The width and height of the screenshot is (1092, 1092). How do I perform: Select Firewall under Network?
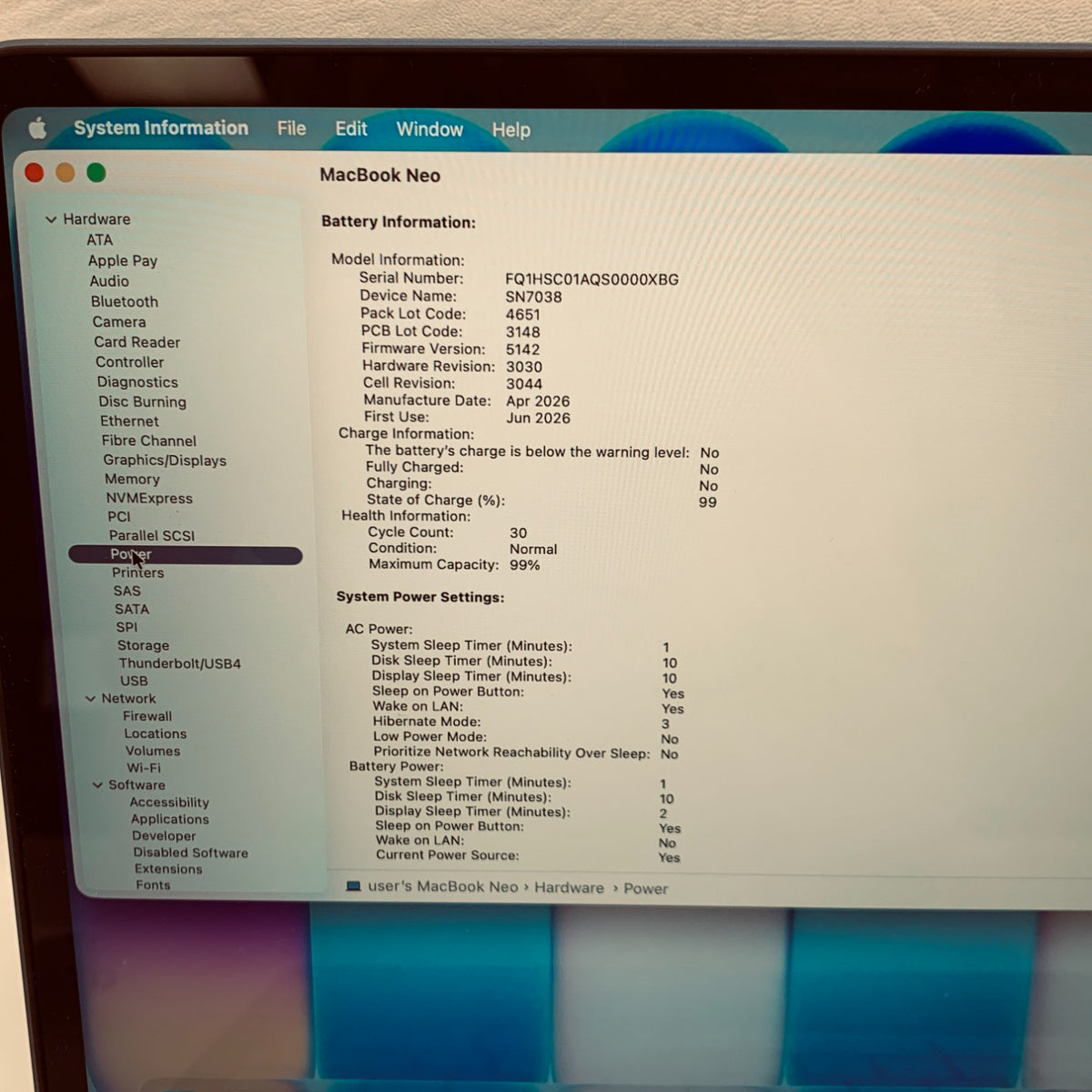pyautogui.click(x=147, y=716)
